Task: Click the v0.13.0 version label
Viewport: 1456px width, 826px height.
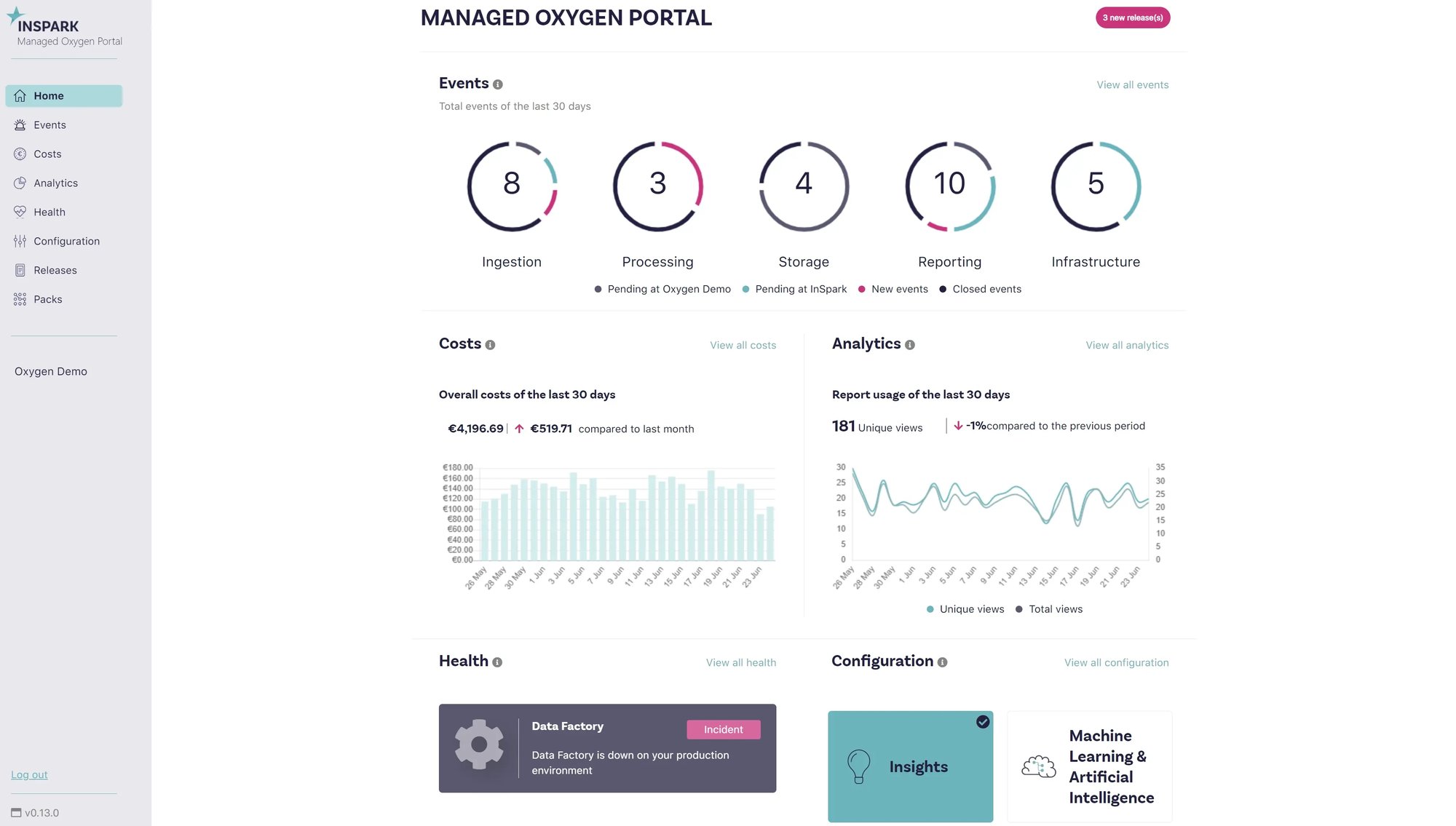Action: click(42, 813)
